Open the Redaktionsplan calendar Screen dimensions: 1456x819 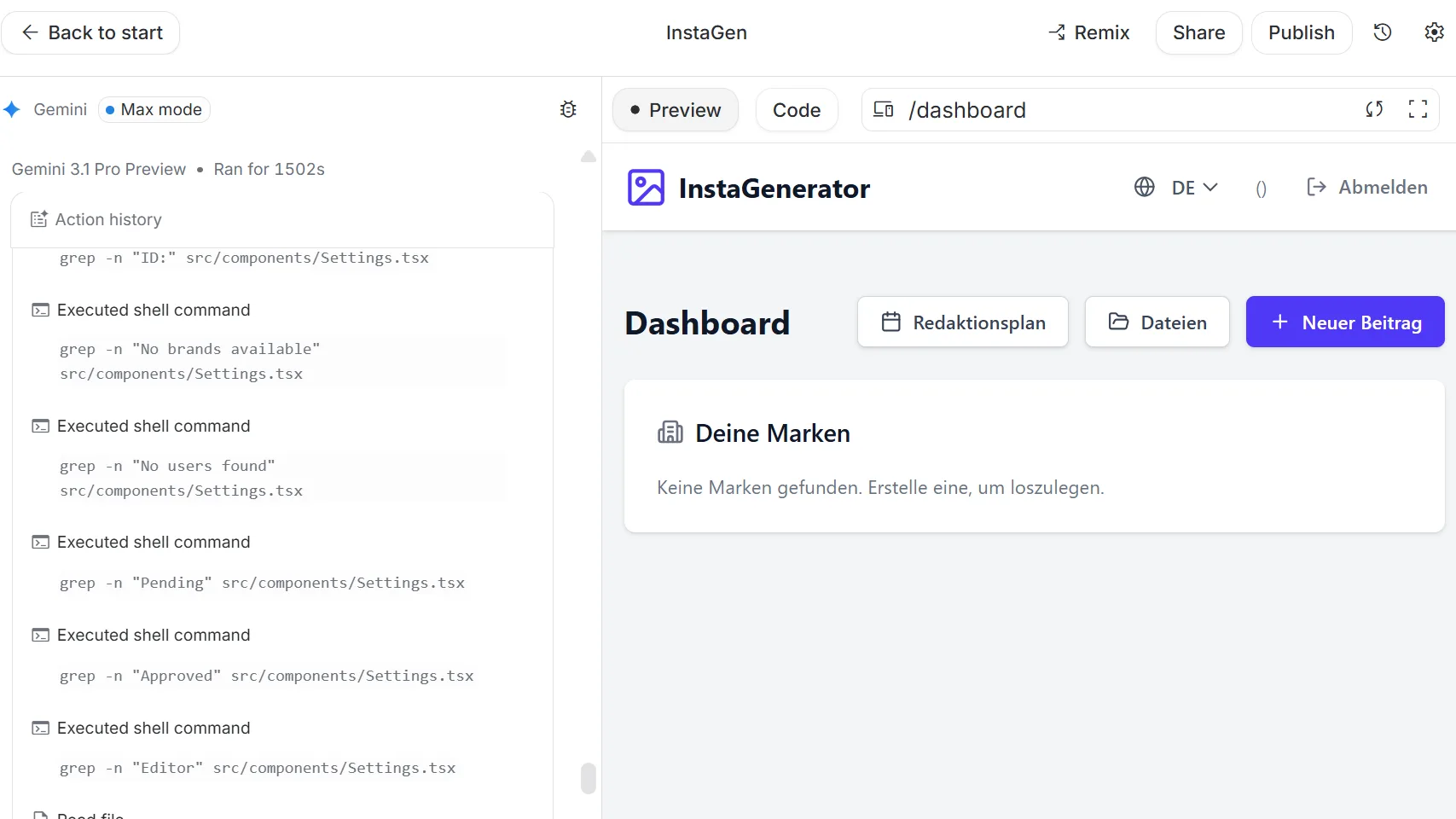[962, 322]
